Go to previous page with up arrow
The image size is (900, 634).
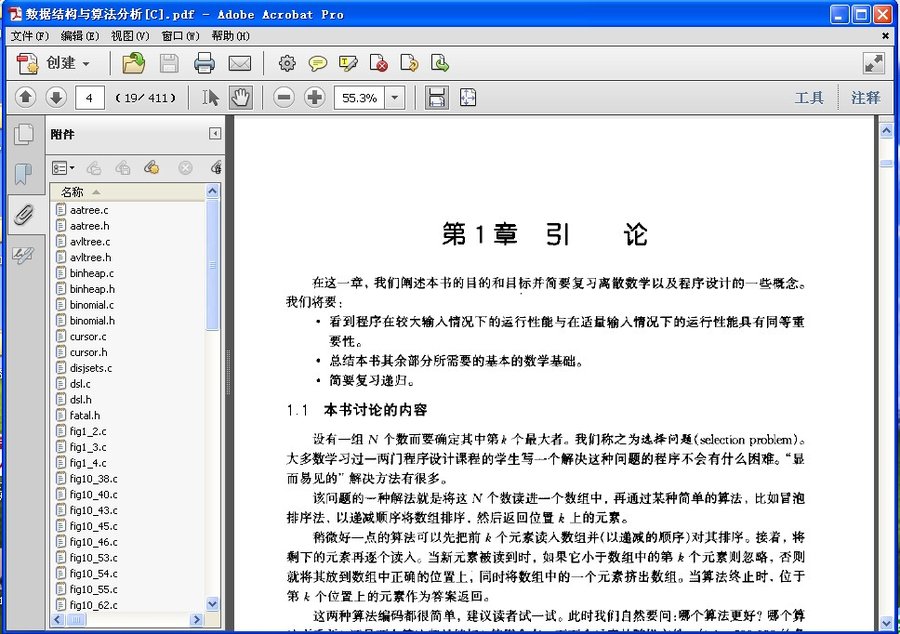(x=26, y=97)
